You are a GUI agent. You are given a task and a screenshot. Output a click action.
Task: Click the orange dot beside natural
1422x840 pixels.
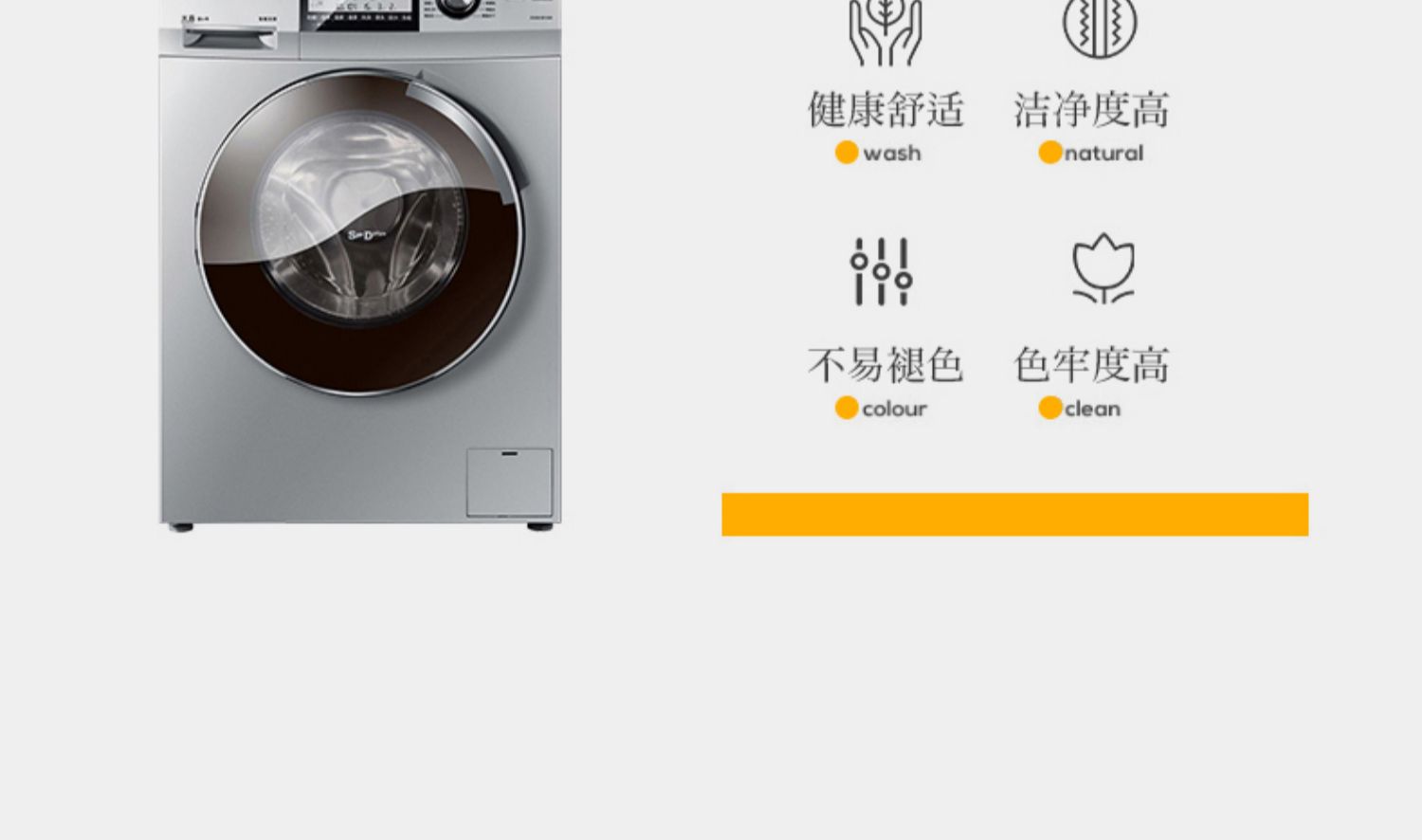(x=1049, y=153)
